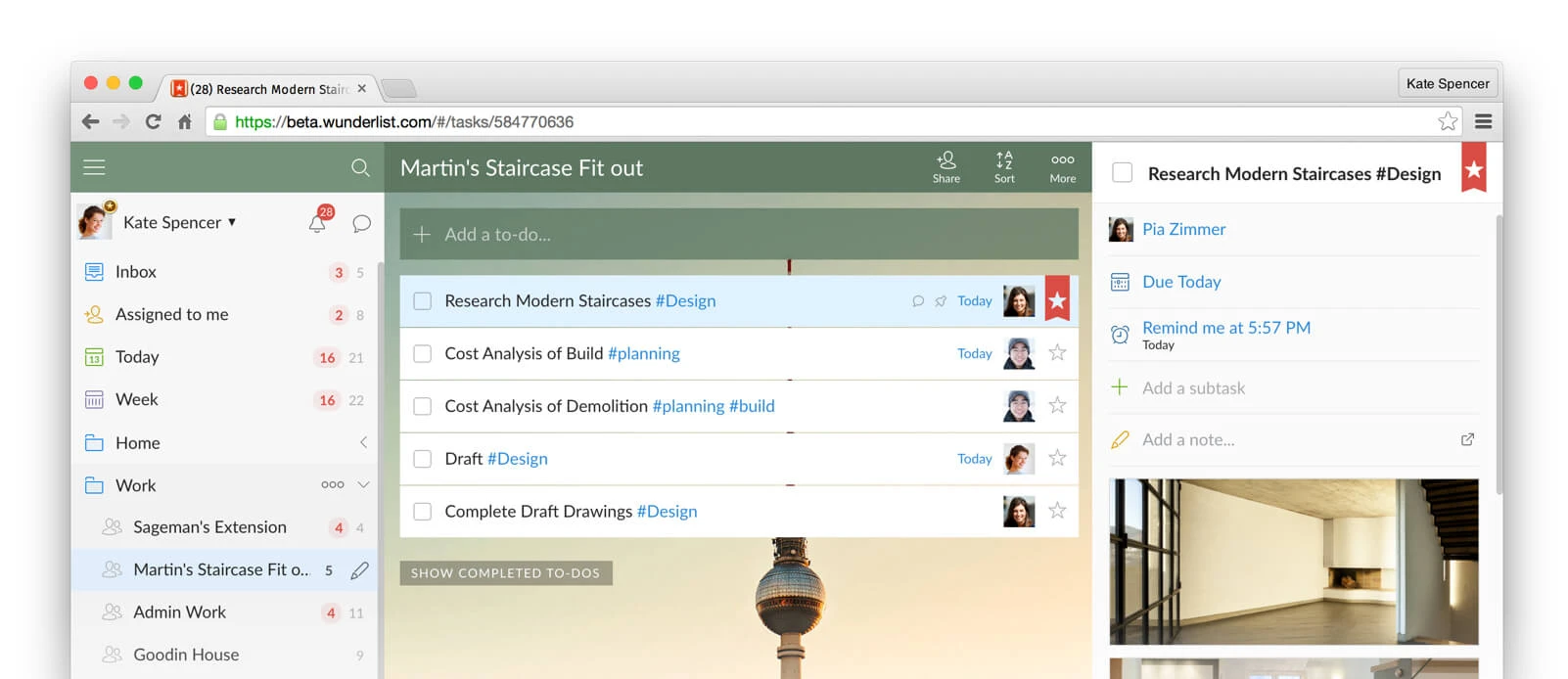Open the Chrome menu icon

click(1484, 121)
